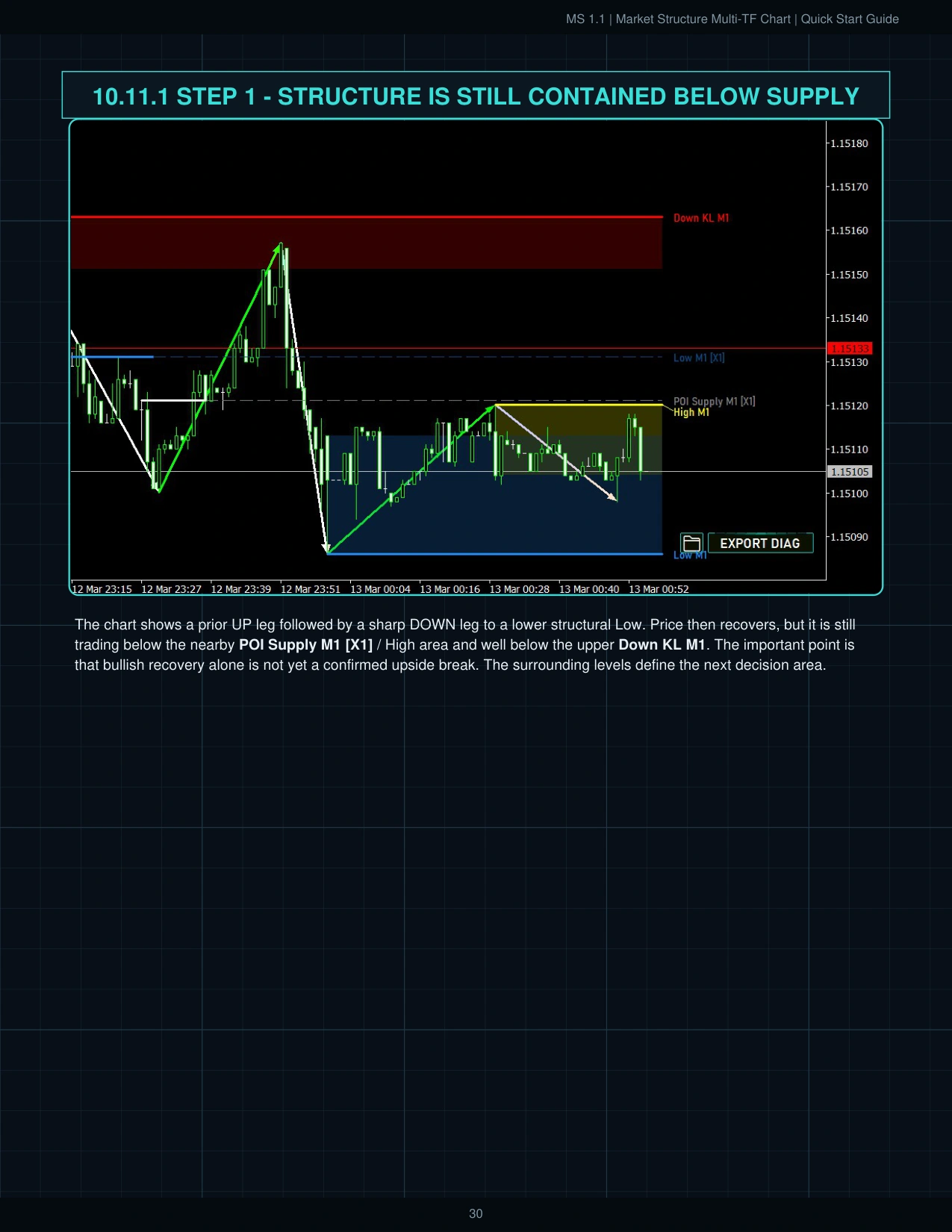The image size is (952, 1232).
Task: Click the '12 Mar 23:39' time label
Action: click(x=241, y=589)
